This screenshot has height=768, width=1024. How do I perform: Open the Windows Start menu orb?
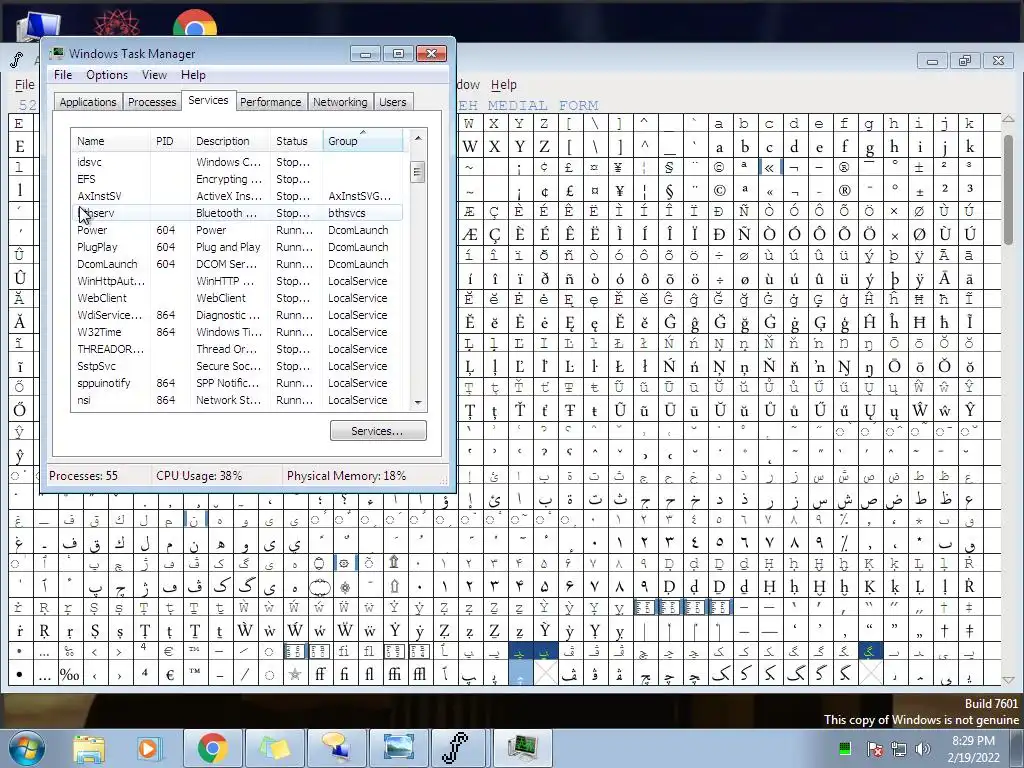27,748
